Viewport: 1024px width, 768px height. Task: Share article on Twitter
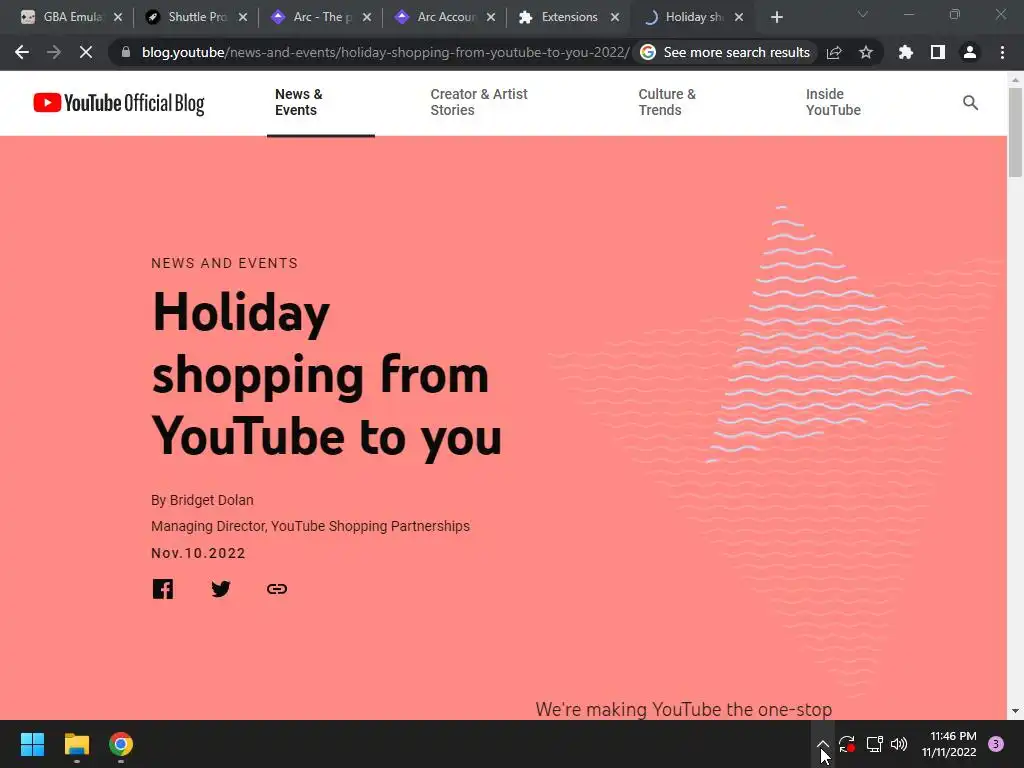click(221, 589)
